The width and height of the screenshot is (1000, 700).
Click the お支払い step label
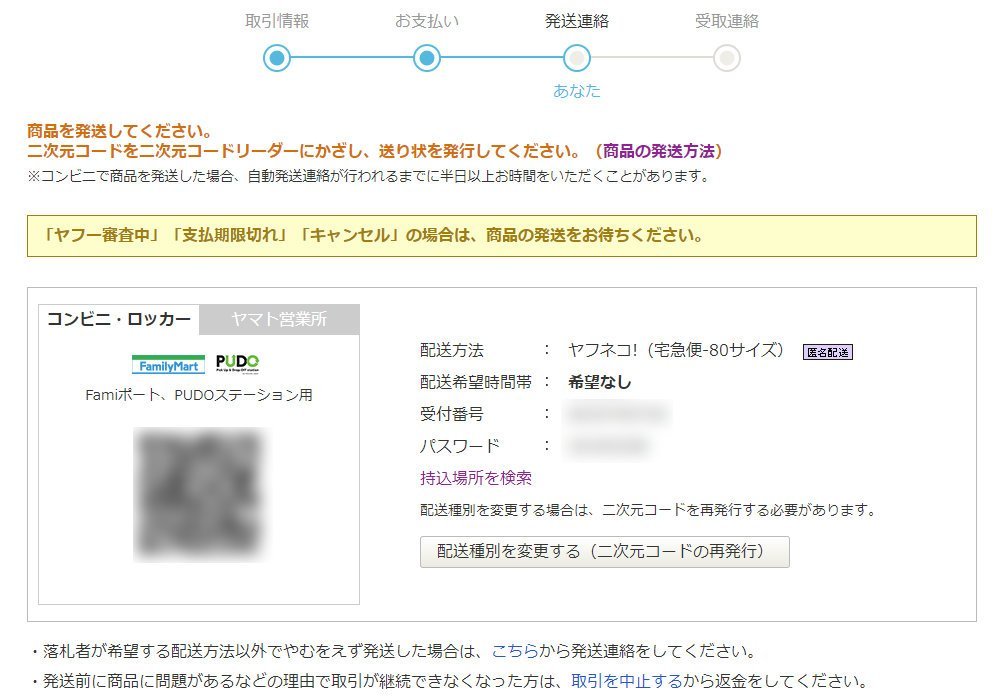427,21
